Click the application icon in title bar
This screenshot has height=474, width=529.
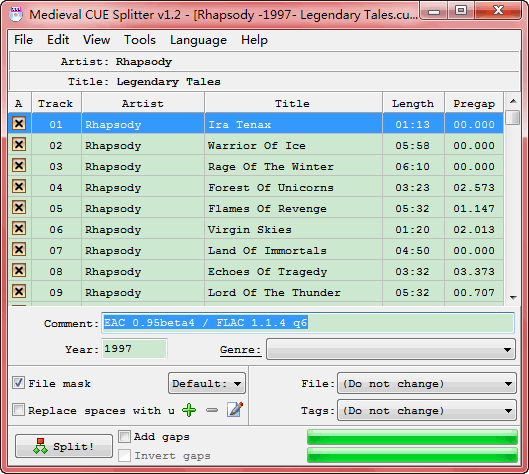coord(16,14)
